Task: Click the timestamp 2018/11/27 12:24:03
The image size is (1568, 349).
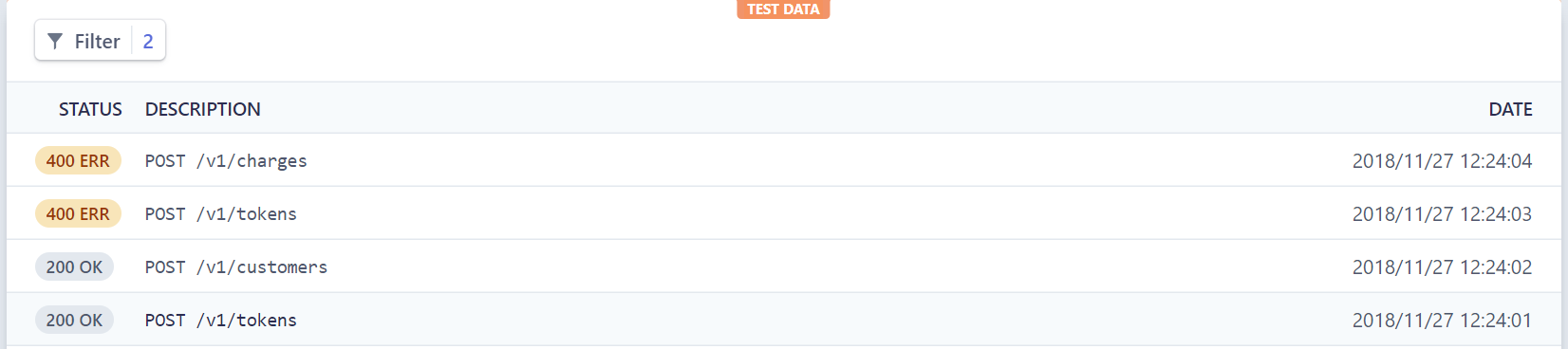Action: tap(1442, 213)
